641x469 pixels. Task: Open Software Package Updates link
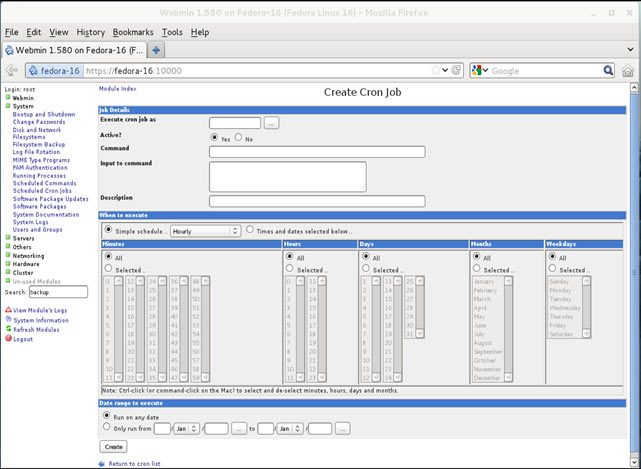point(51,199)
